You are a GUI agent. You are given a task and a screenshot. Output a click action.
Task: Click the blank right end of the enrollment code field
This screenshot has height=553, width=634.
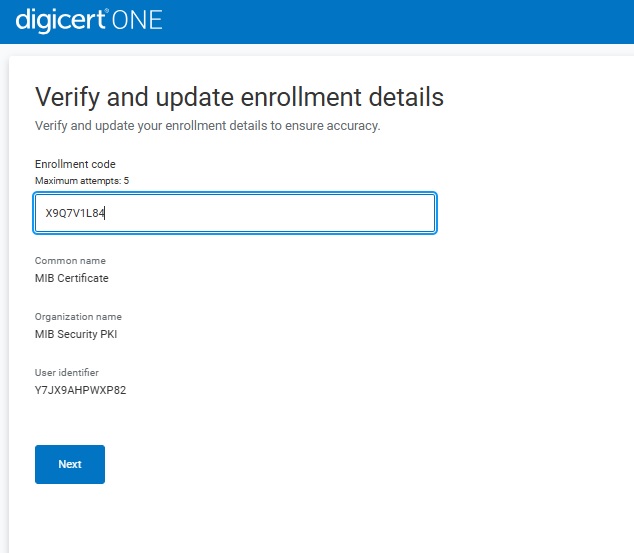380,213
